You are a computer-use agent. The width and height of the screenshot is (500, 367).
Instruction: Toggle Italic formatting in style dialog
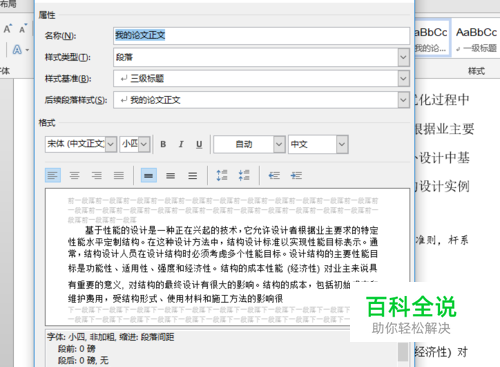[181, 144]
